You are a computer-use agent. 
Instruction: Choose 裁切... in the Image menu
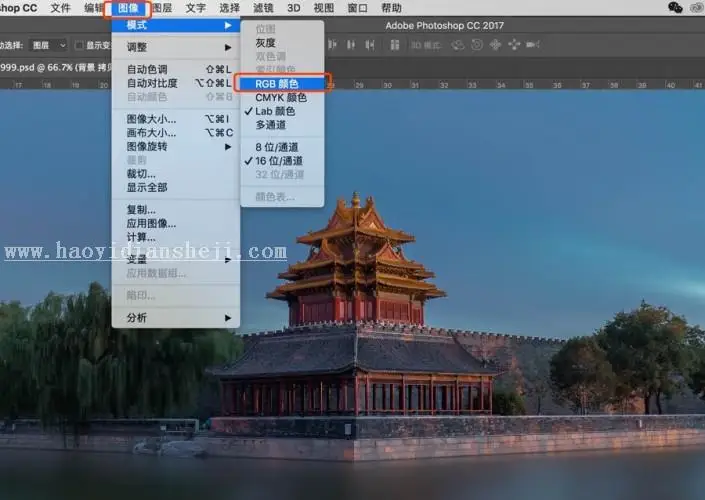click(x=176, y=174)
